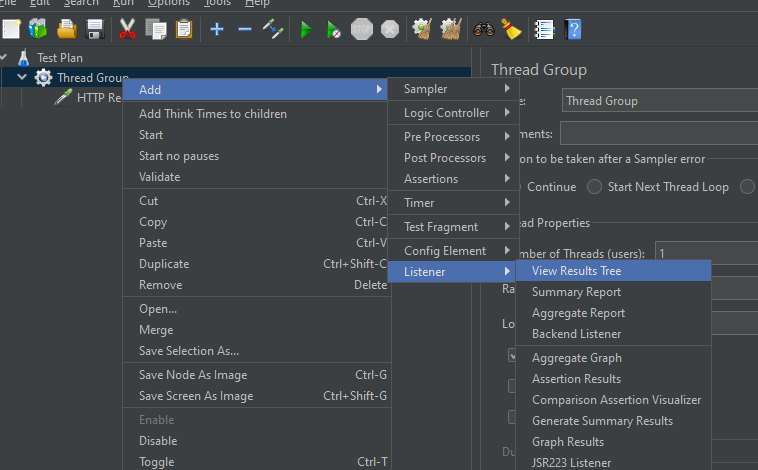Screen dimensions: 758x470
Task: Select Summary Report from Listener submenu
Action: point(576,292)
